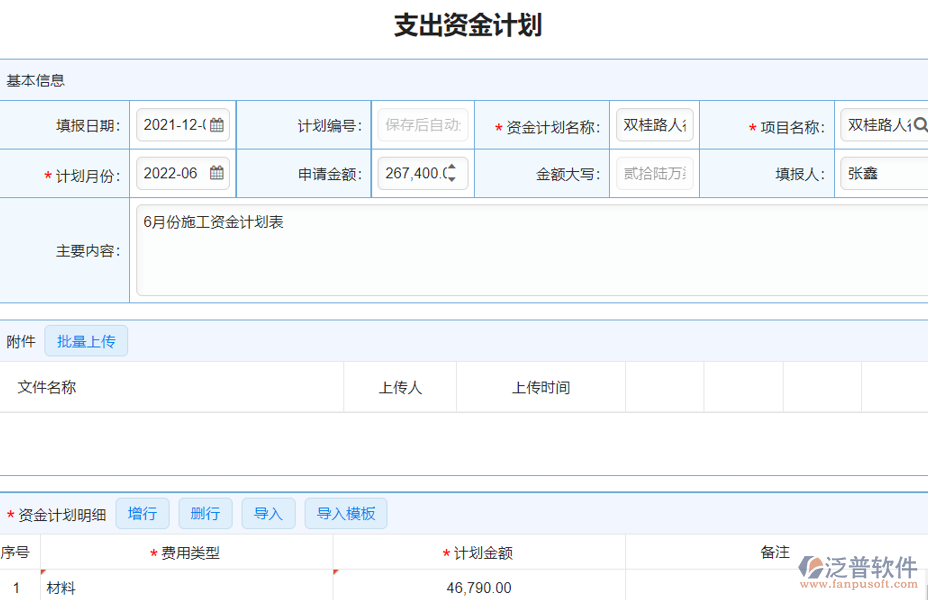Click the 导入 import button

pos(268,513)
